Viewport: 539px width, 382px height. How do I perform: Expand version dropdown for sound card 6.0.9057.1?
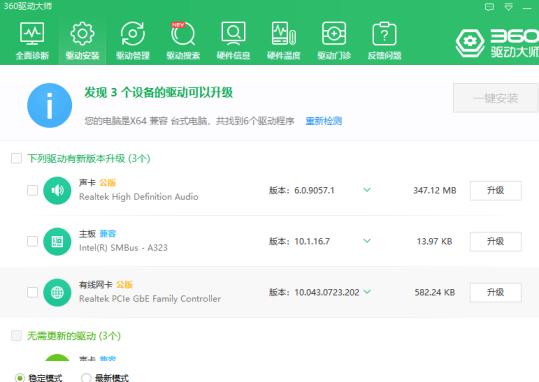pos(367,190)
